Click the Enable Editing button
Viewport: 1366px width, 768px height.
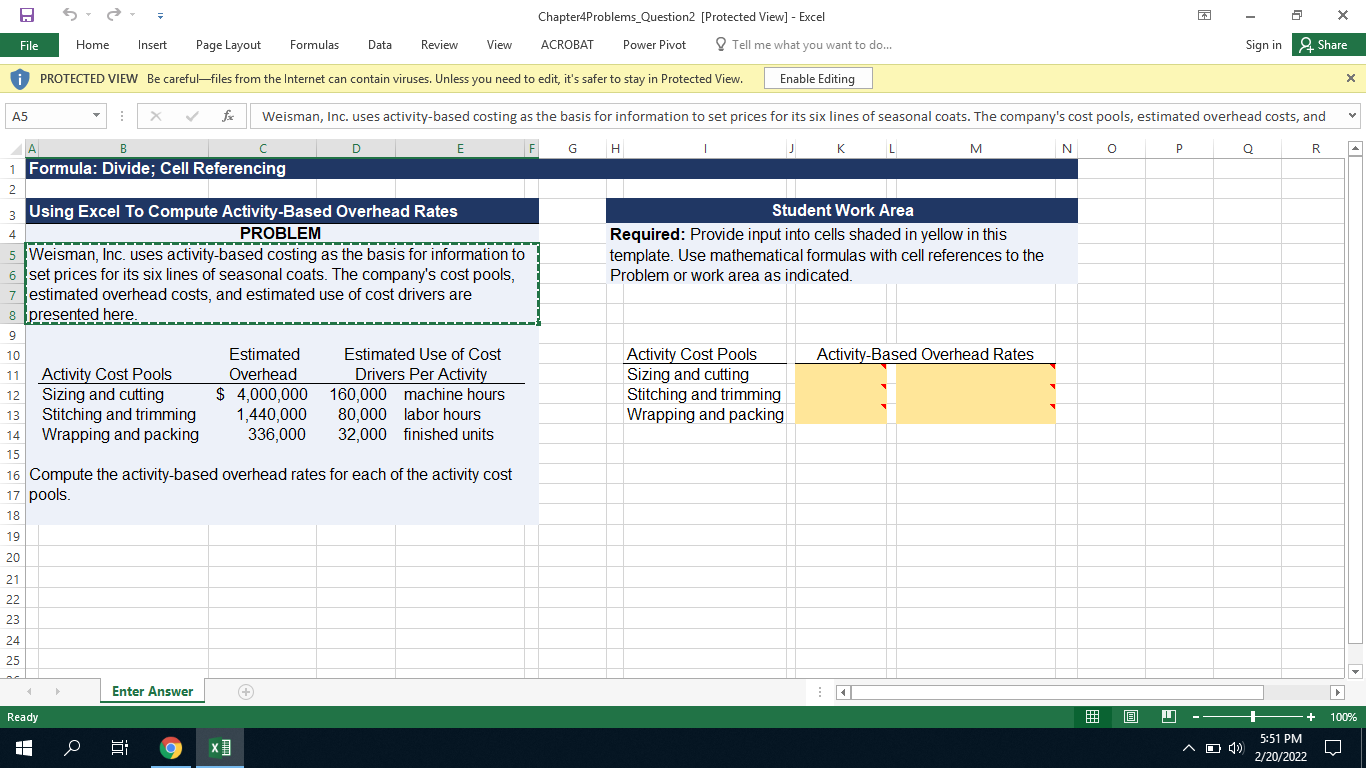click(818, 78)
